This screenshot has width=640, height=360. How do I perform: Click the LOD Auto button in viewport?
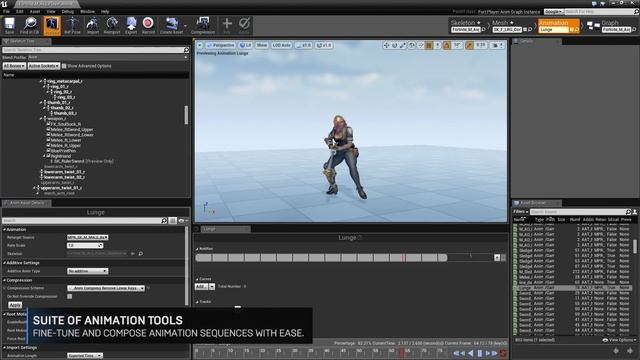tap(282, 45)
